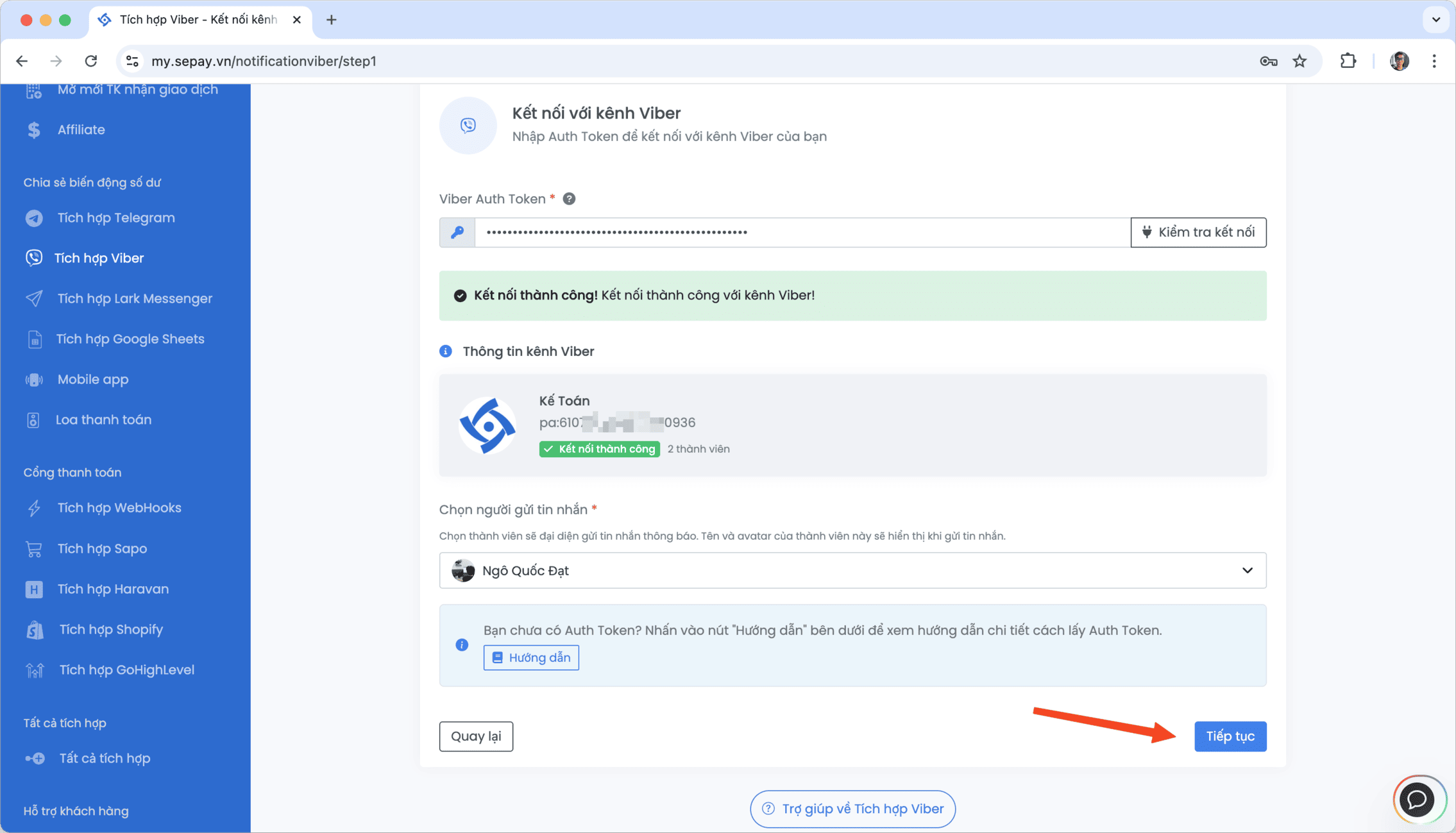The image size is (1456, 833).
Task: Click the Shopify bag icon
Action: (x=35, y=630)
